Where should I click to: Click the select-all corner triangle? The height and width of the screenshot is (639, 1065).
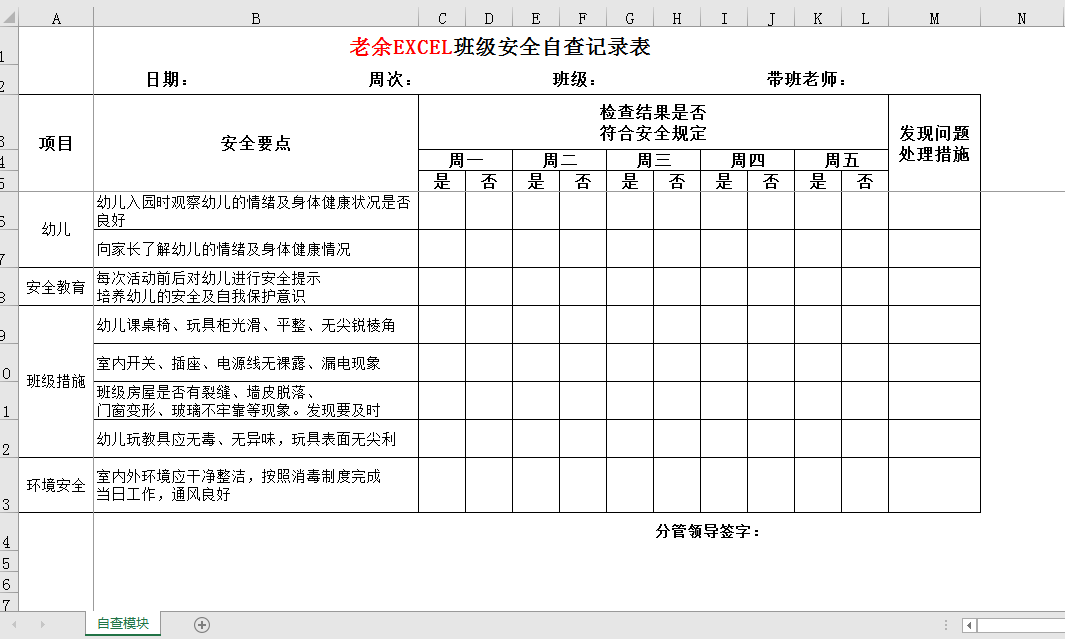click(9, 18)
